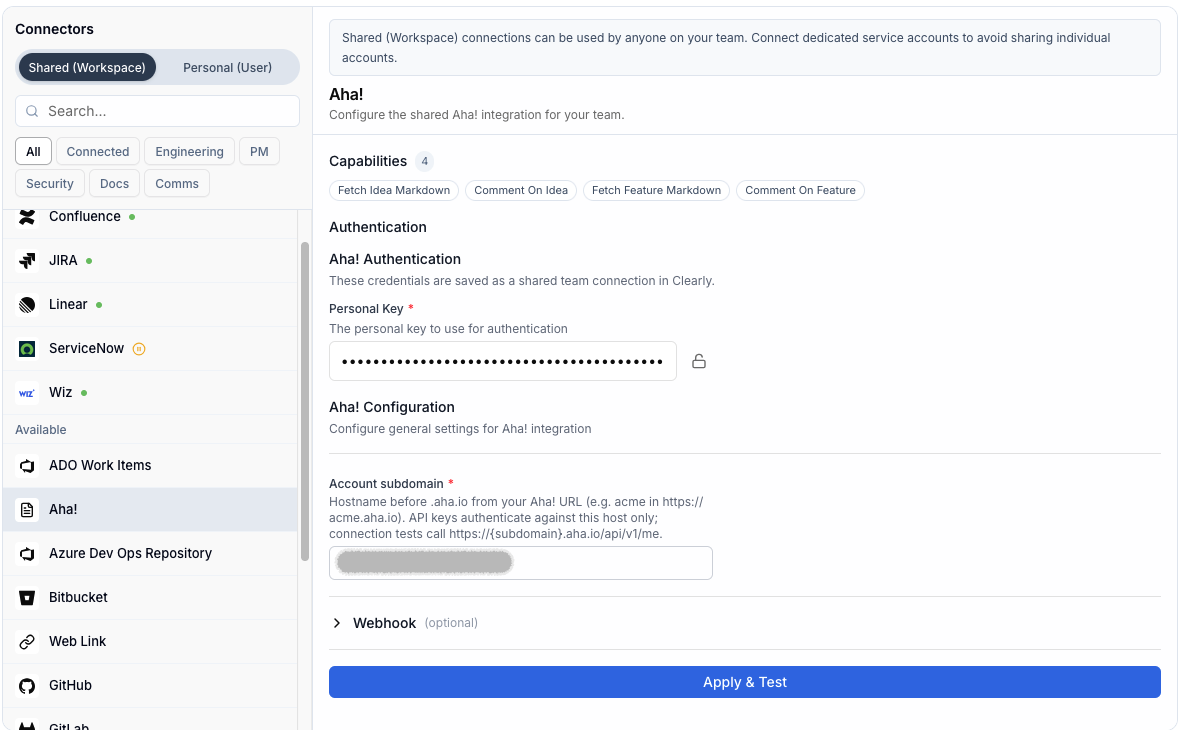Click the green status dot next to Wiz

pyautogui.click(x=84, y=392)
